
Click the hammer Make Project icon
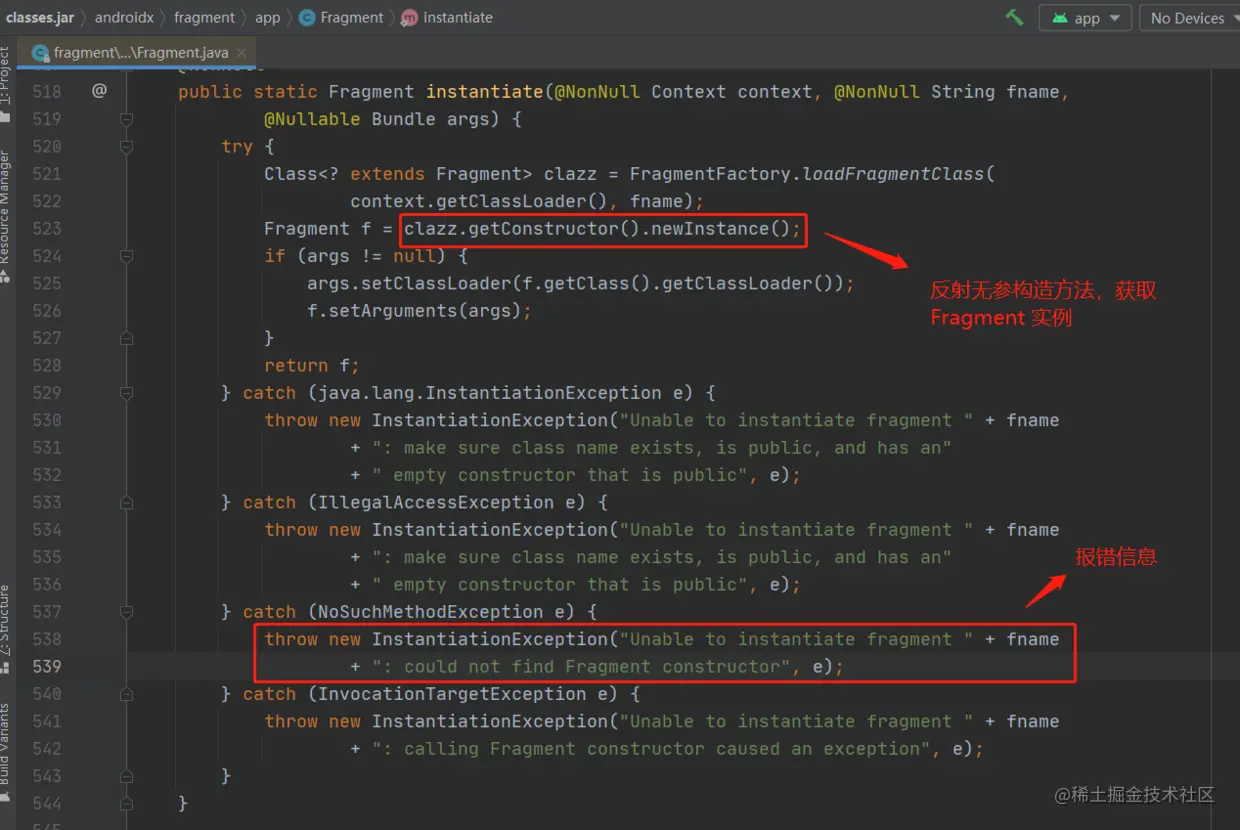pos(1014,18)
